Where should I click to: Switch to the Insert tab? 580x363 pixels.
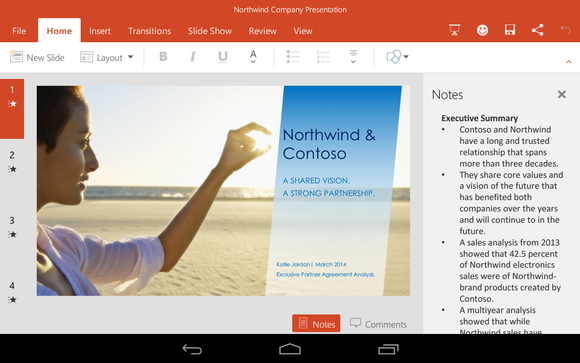(100, 31)
